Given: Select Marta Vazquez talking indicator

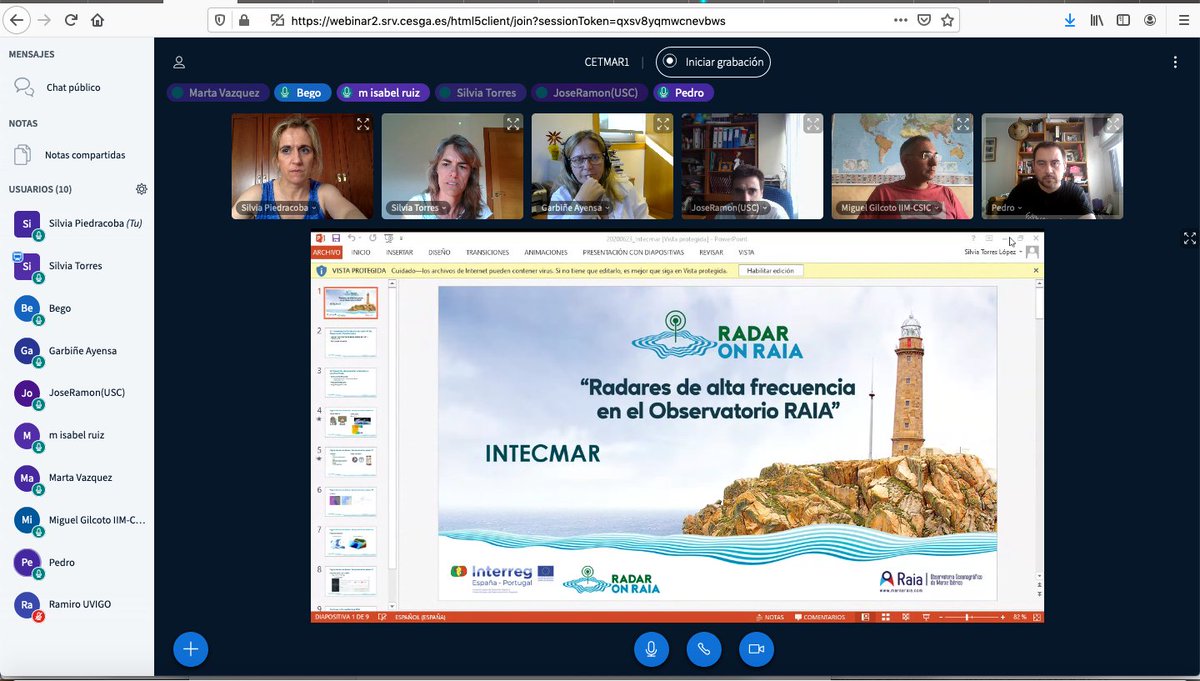Looking at the screenshot, I should tap(218, 93).
